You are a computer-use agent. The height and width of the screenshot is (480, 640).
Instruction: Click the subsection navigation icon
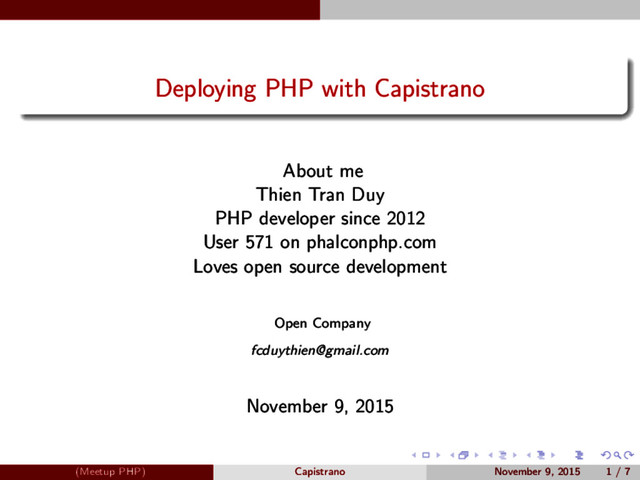(503, 455)
